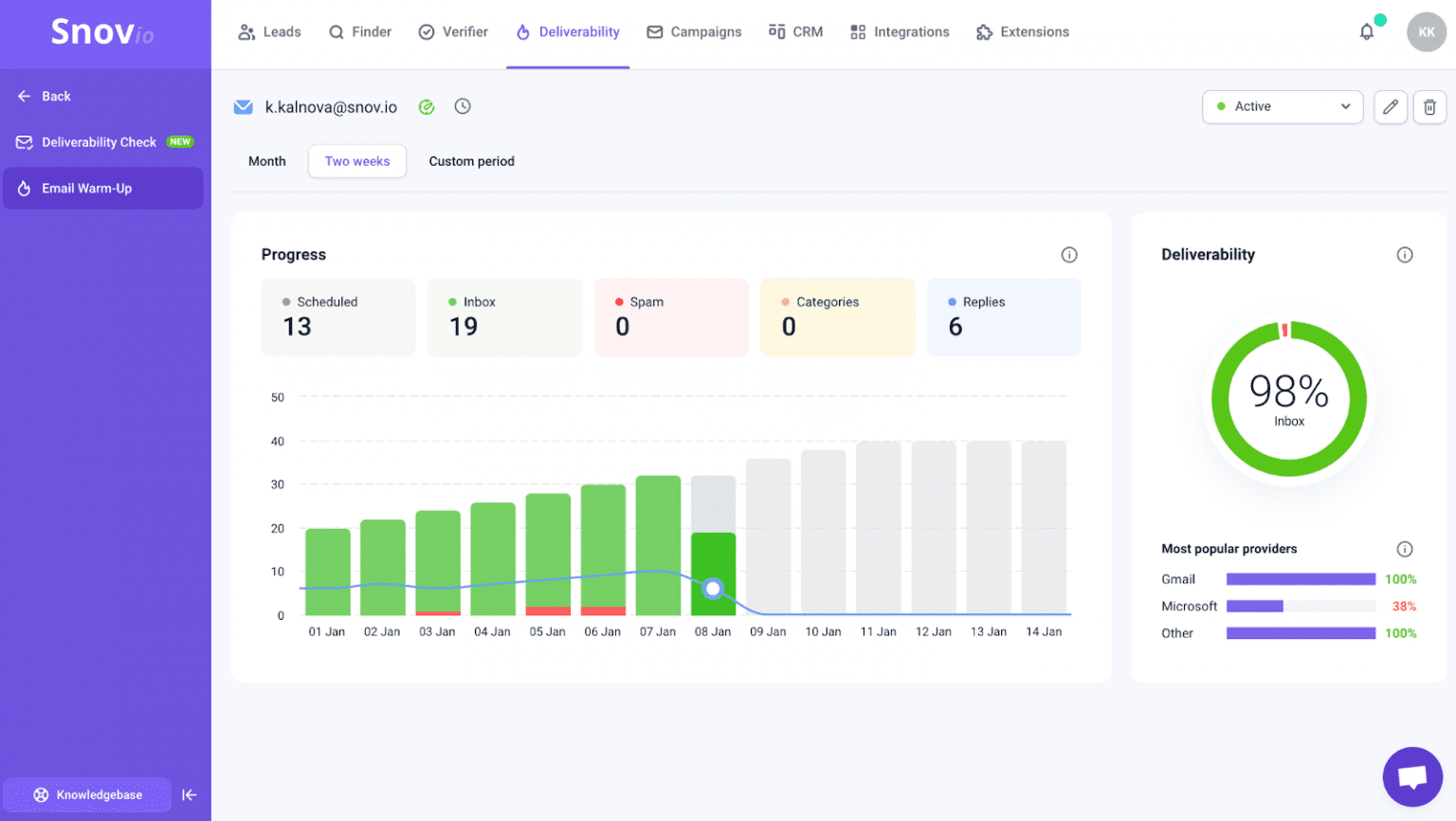Open the Active status dropdown
The image size is (1456, 821).
tap(1283, 107)
